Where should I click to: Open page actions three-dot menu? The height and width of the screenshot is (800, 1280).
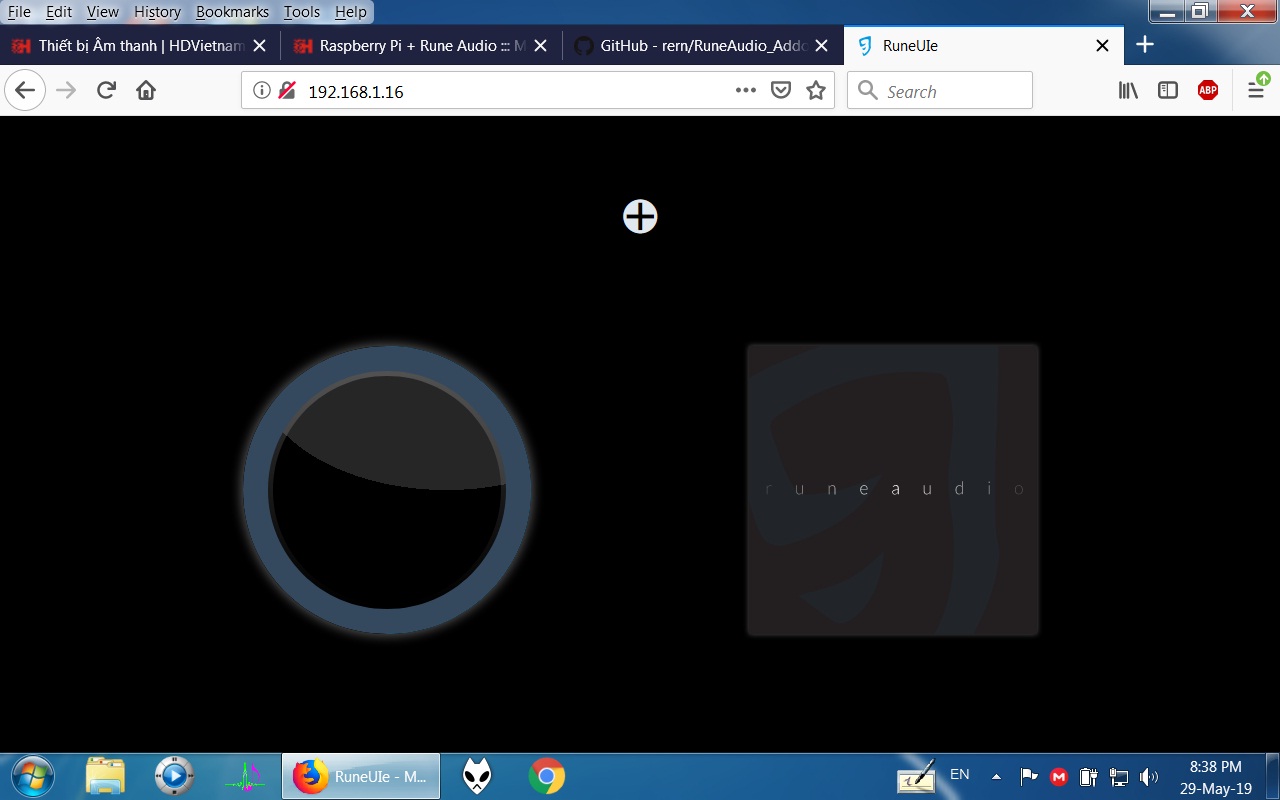click(746, 91)
